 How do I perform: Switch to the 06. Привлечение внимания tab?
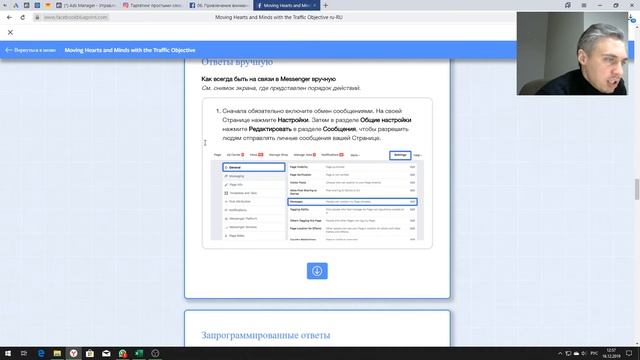(x=218, y=5)
